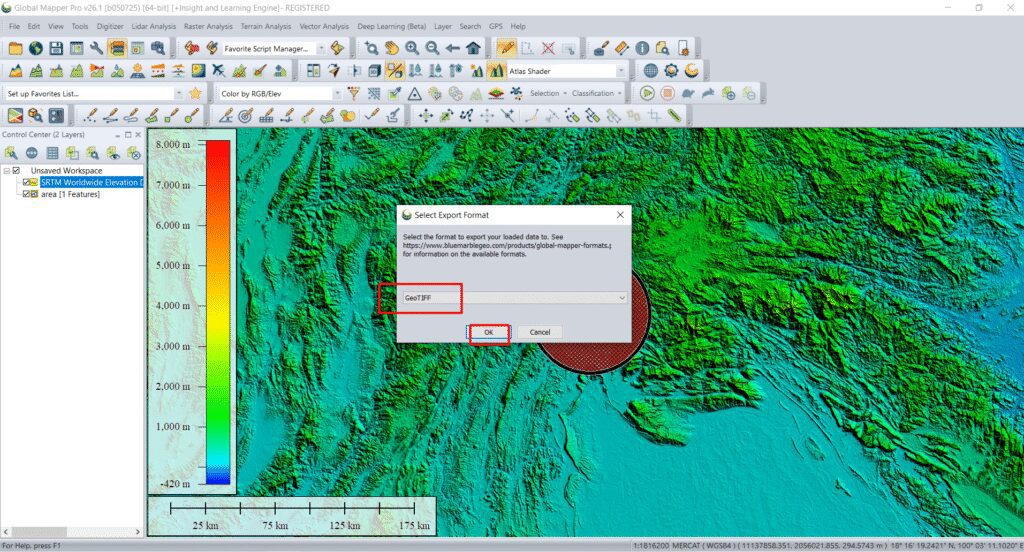Click the favorites star icon
1024x552 pixels.
tap(195, 93)
